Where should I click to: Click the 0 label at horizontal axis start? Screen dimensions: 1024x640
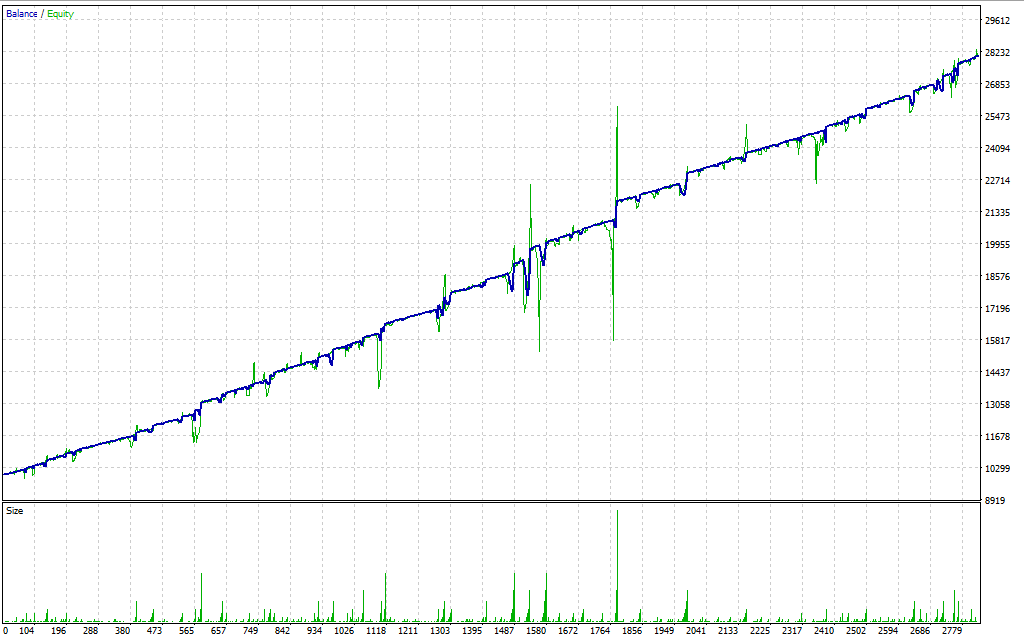pyautogui.click(x=6, y=632)
